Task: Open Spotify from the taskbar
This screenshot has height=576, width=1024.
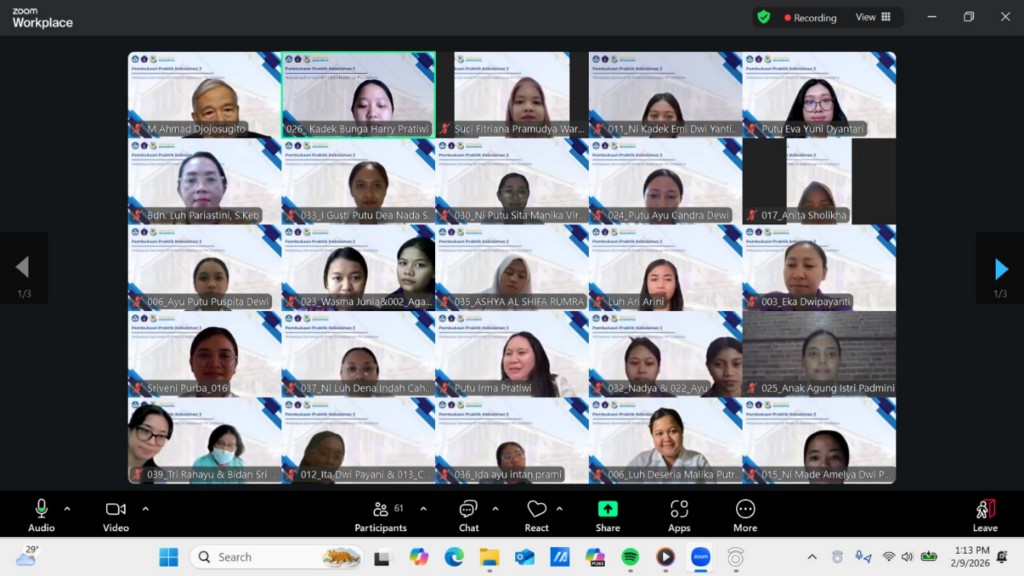Action: pos(630,557)
